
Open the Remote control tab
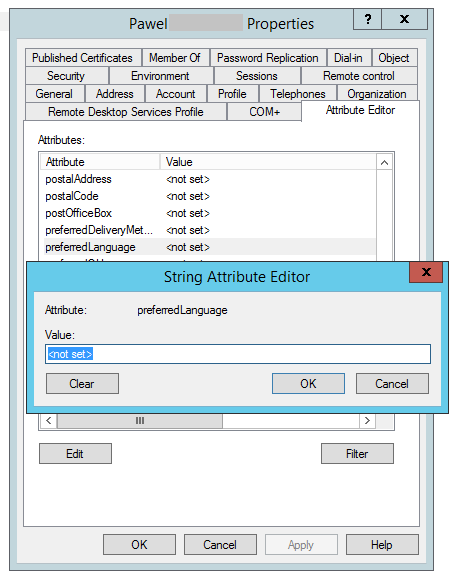(x=359, y=76)
